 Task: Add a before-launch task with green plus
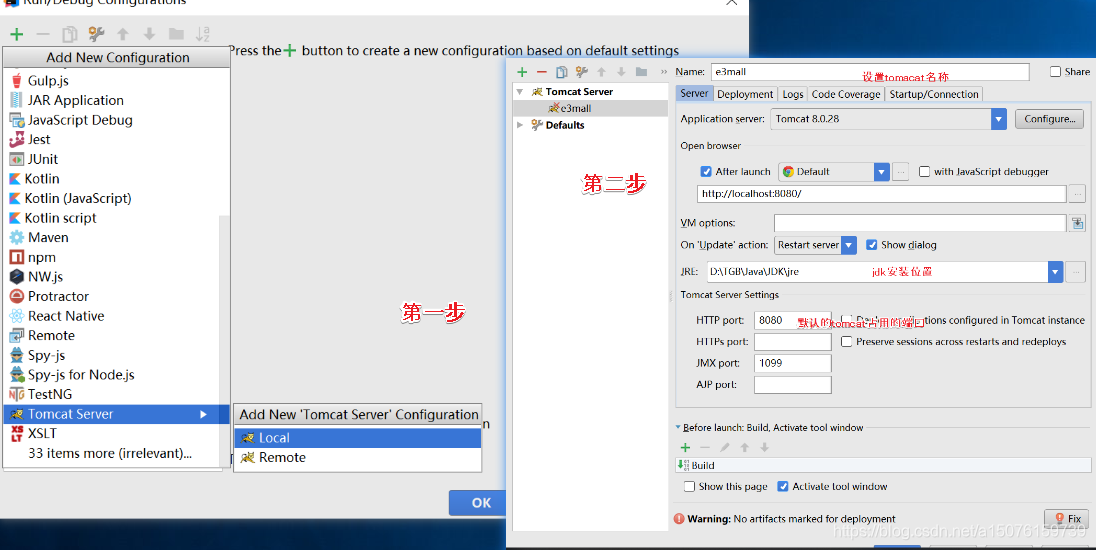685,447
